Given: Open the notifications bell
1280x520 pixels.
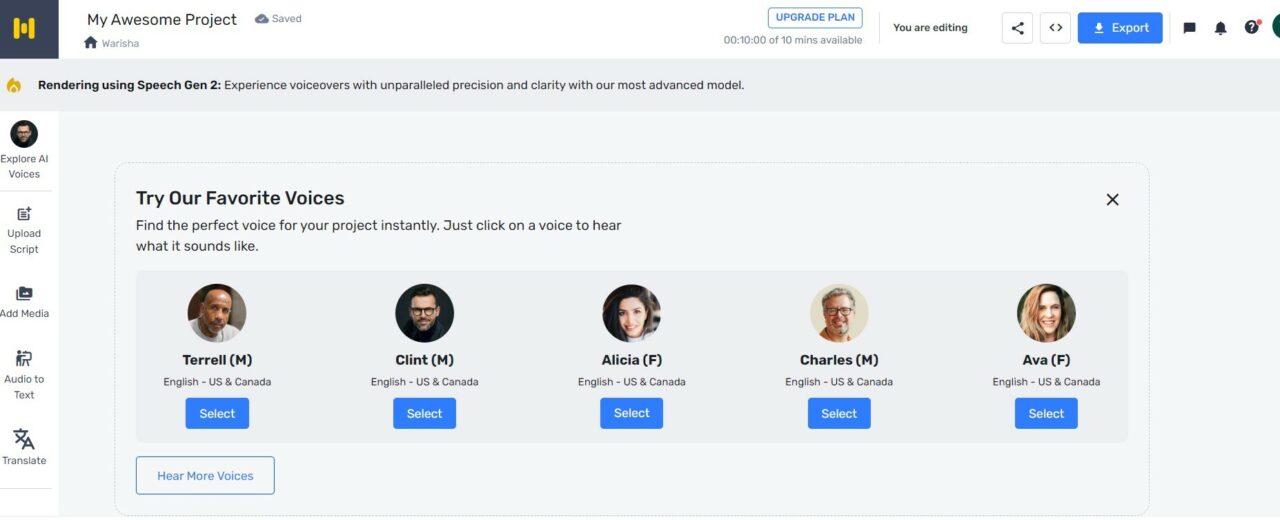Looking at the screenshot, I should [x=1220, y=28].
